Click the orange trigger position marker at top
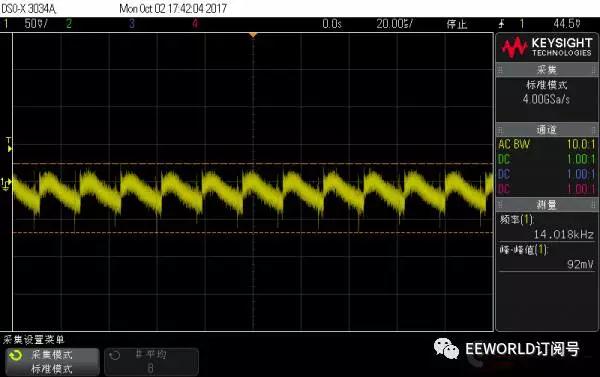Screen dimensions: 600x377 (253, 35)
